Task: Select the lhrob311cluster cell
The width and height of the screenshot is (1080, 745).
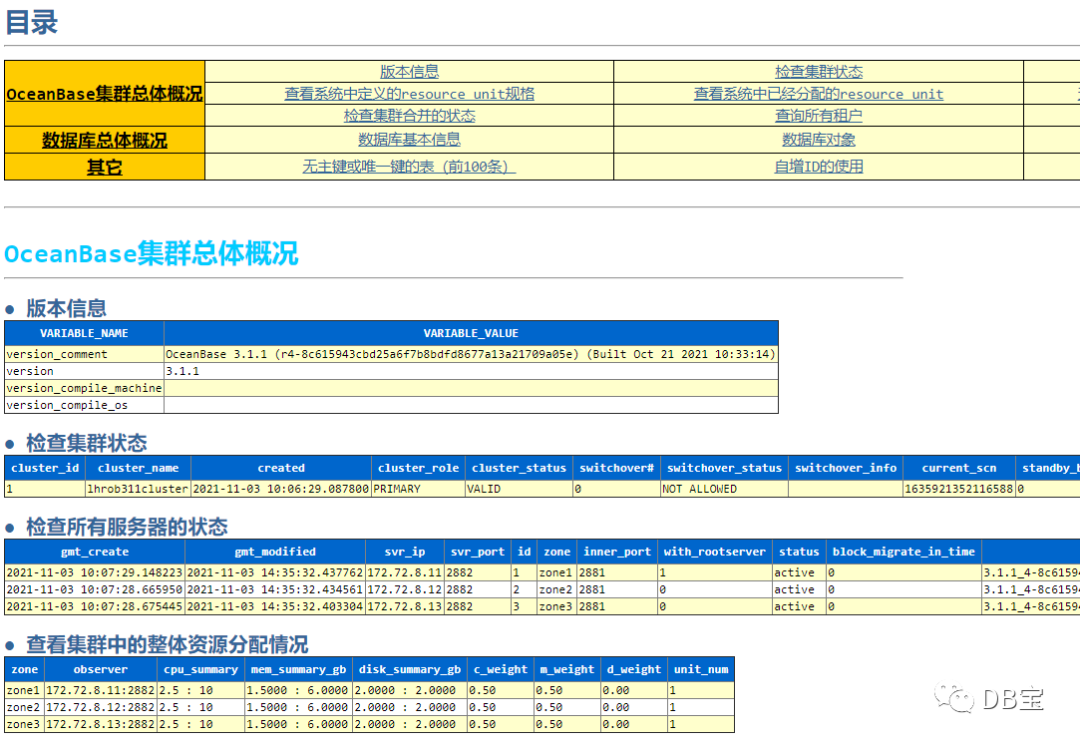Action: (138, 489)
